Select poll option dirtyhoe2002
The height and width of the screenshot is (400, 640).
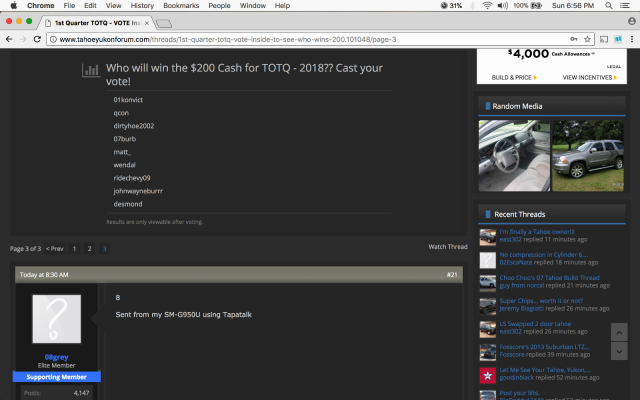click(x=134, y=126)
